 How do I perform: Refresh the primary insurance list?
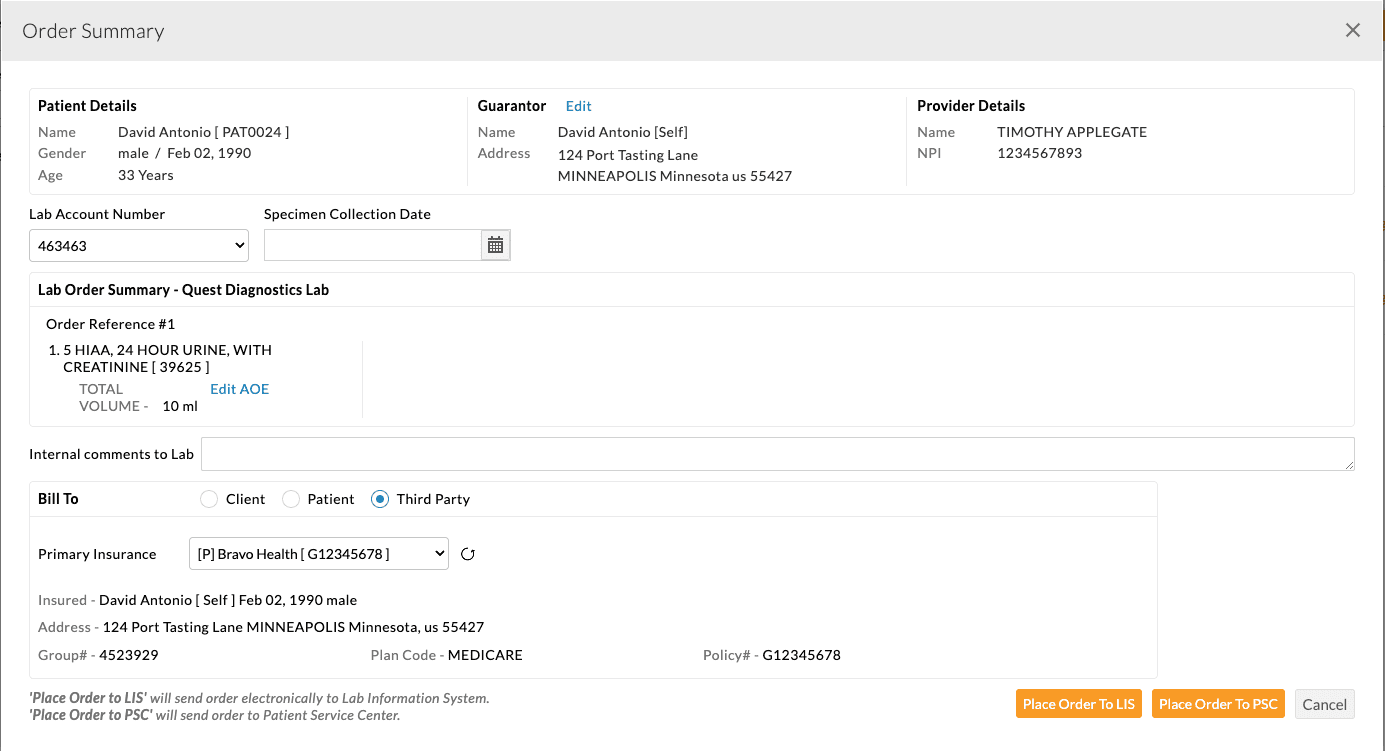[x=467, y=554]
